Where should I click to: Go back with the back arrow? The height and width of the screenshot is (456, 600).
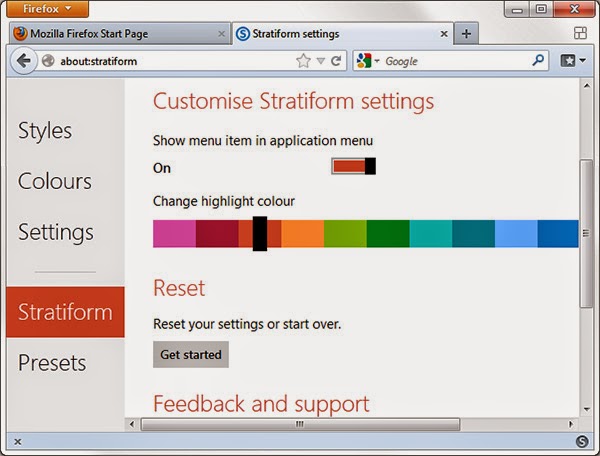[24, 60]
